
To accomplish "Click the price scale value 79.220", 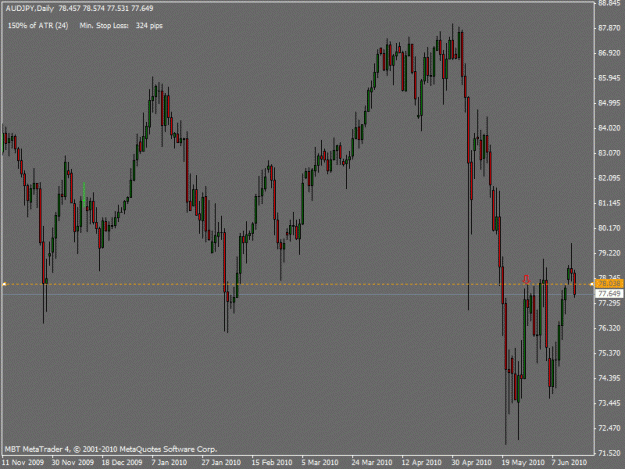I will coord(609,253).
